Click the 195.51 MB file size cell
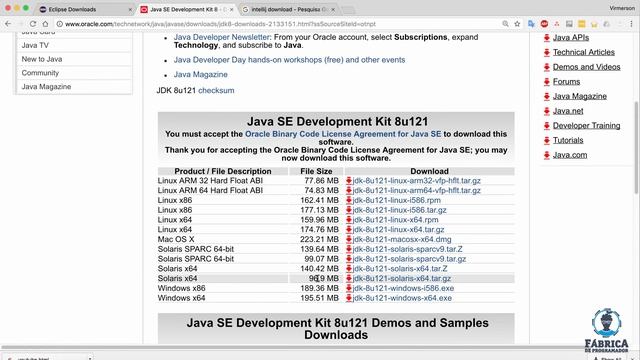The image size is (640, 360). coord(319,298)
